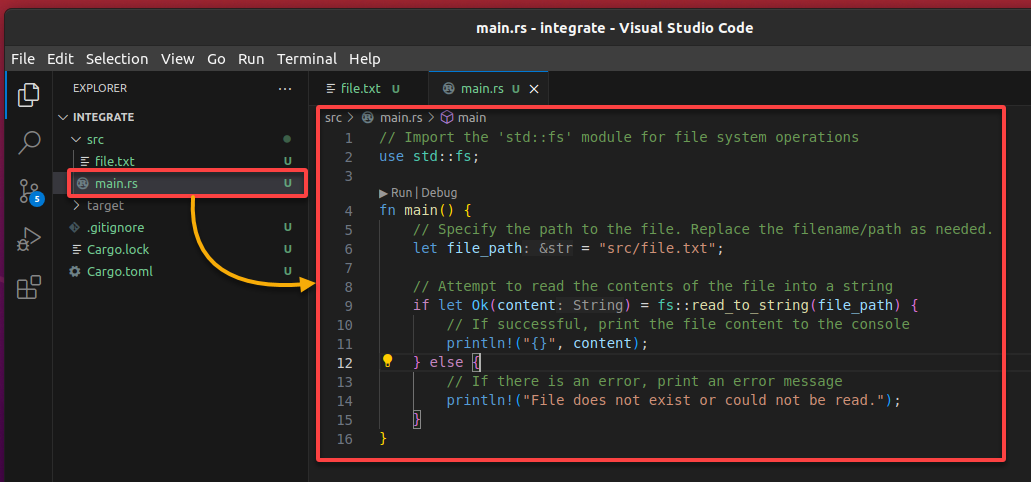1031x482 pixels.
Task: Open the Selection menu
Action: pyautogui.click(x=117, y=59)
